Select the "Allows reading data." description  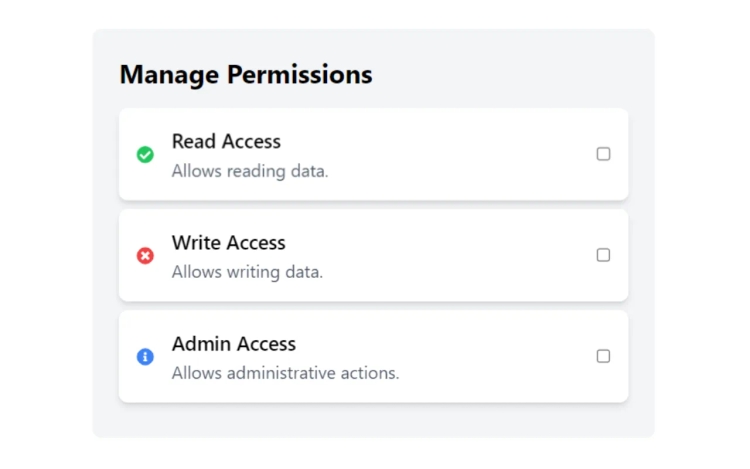250,171
